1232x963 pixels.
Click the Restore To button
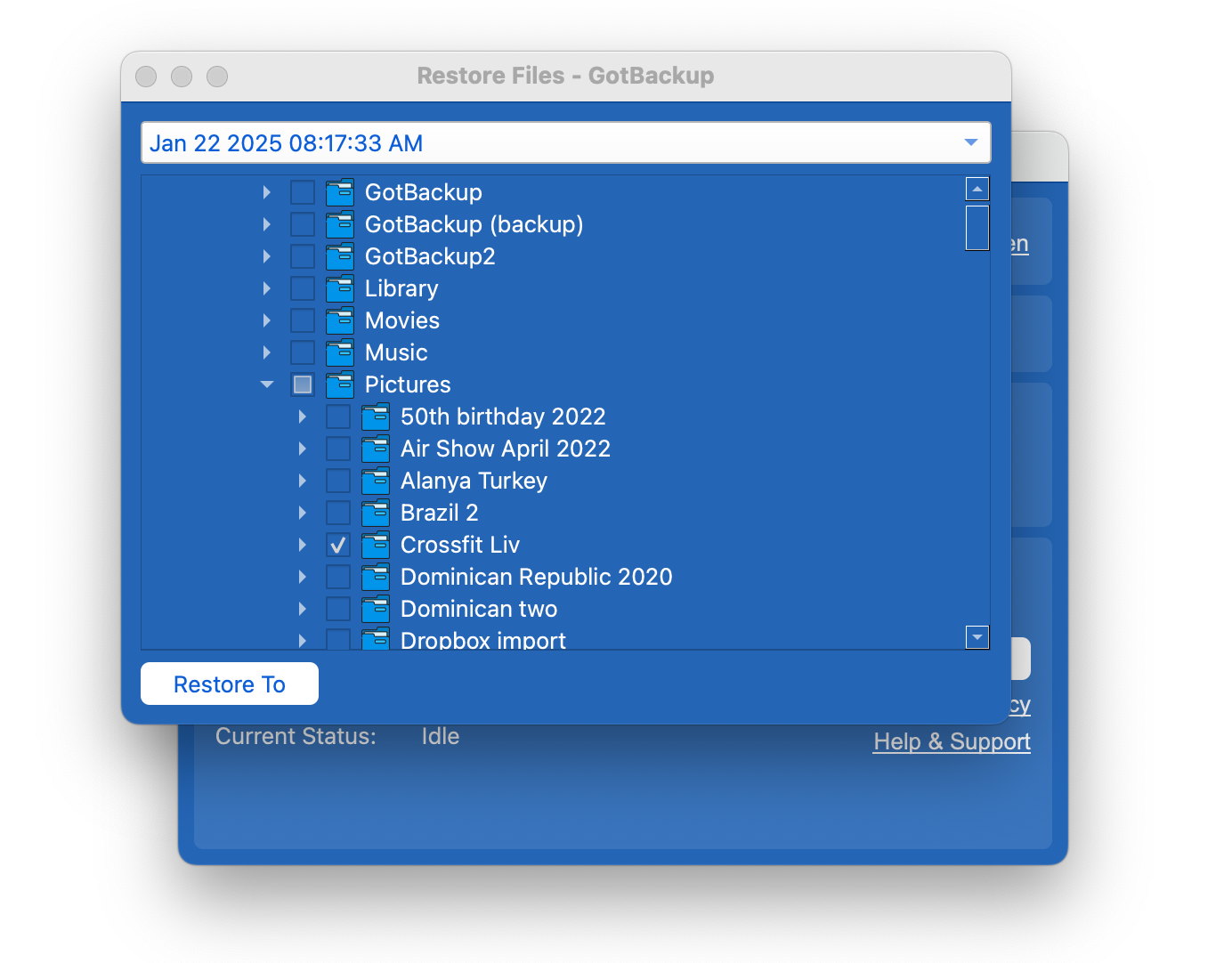[x=230, y=684]
